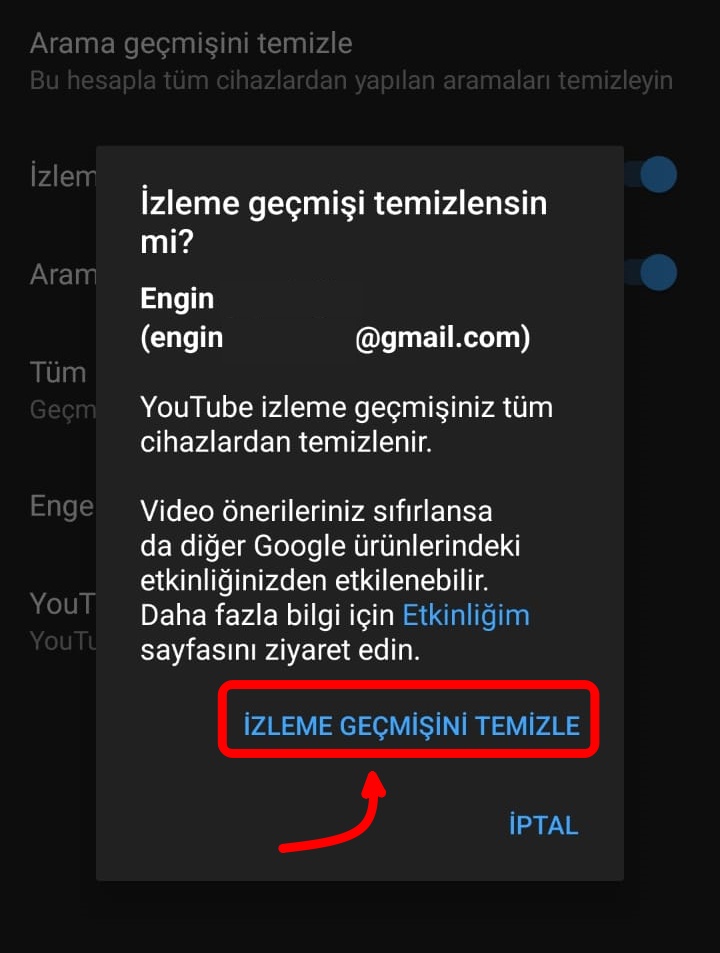Tap the partially hidden İzlem setting row
Viewport: 720px width, 953px height.
click(63, 176)
